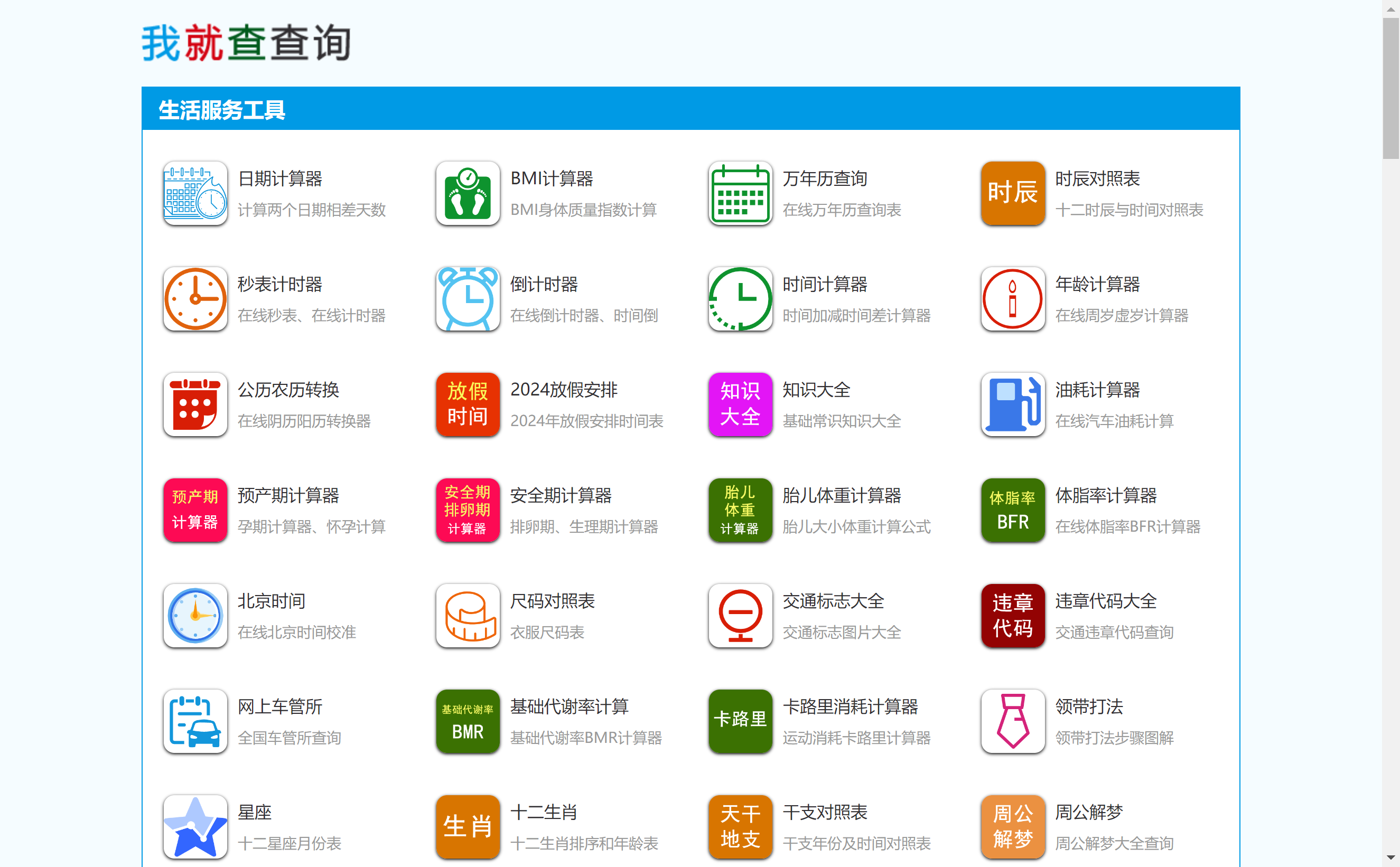
Task: Click the 油耗计算器 fuel pump icon
Action: coord(1012,404)
